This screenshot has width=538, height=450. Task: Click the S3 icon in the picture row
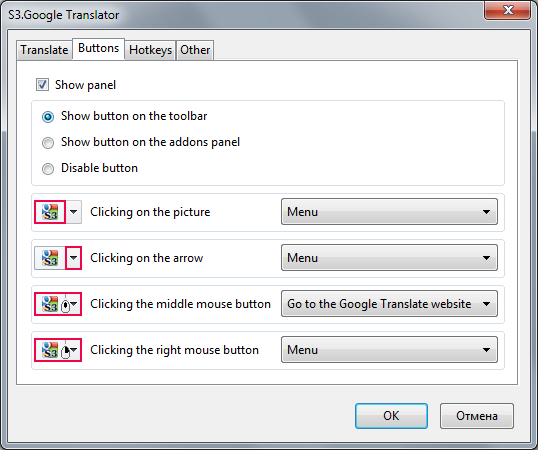click(x=50, y=212)
